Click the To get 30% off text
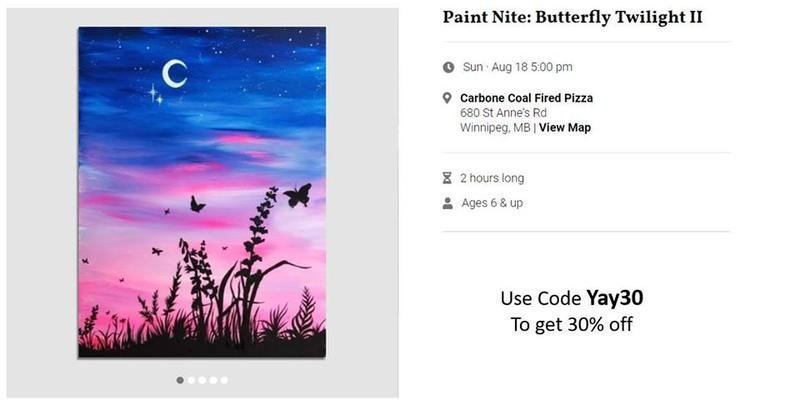800x405 pixels. click(x=571, y=324)
